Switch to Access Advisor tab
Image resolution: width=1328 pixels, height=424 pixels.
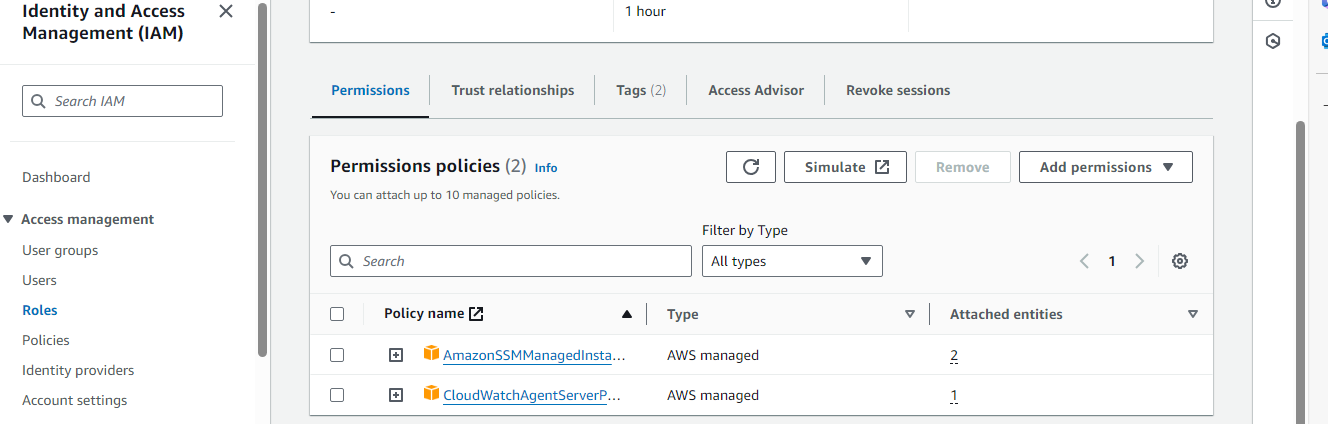click(756, 90)
